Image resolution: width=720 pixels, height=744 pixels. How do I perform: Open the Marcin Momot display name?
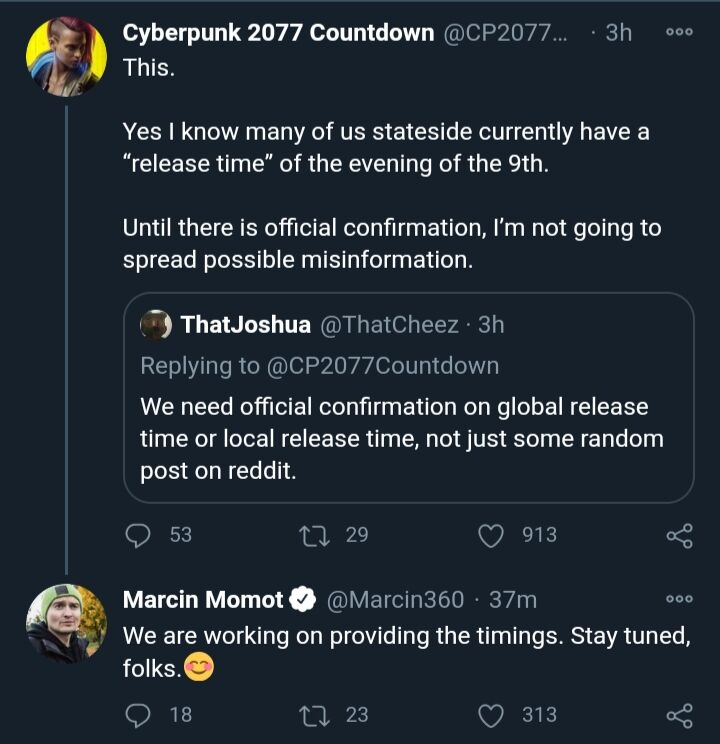tap(203, 600)
